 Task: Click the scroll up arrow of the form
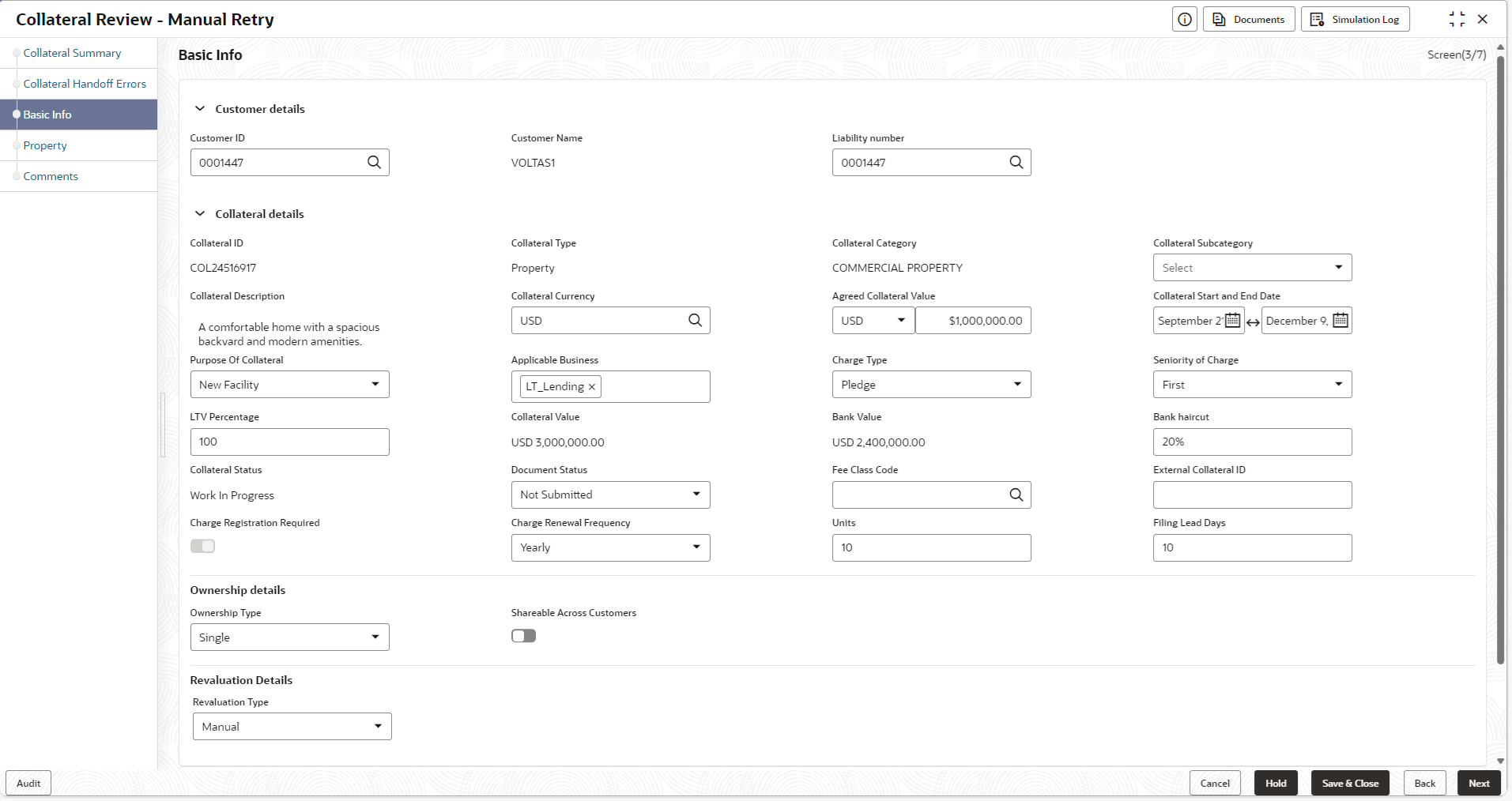1500,47
